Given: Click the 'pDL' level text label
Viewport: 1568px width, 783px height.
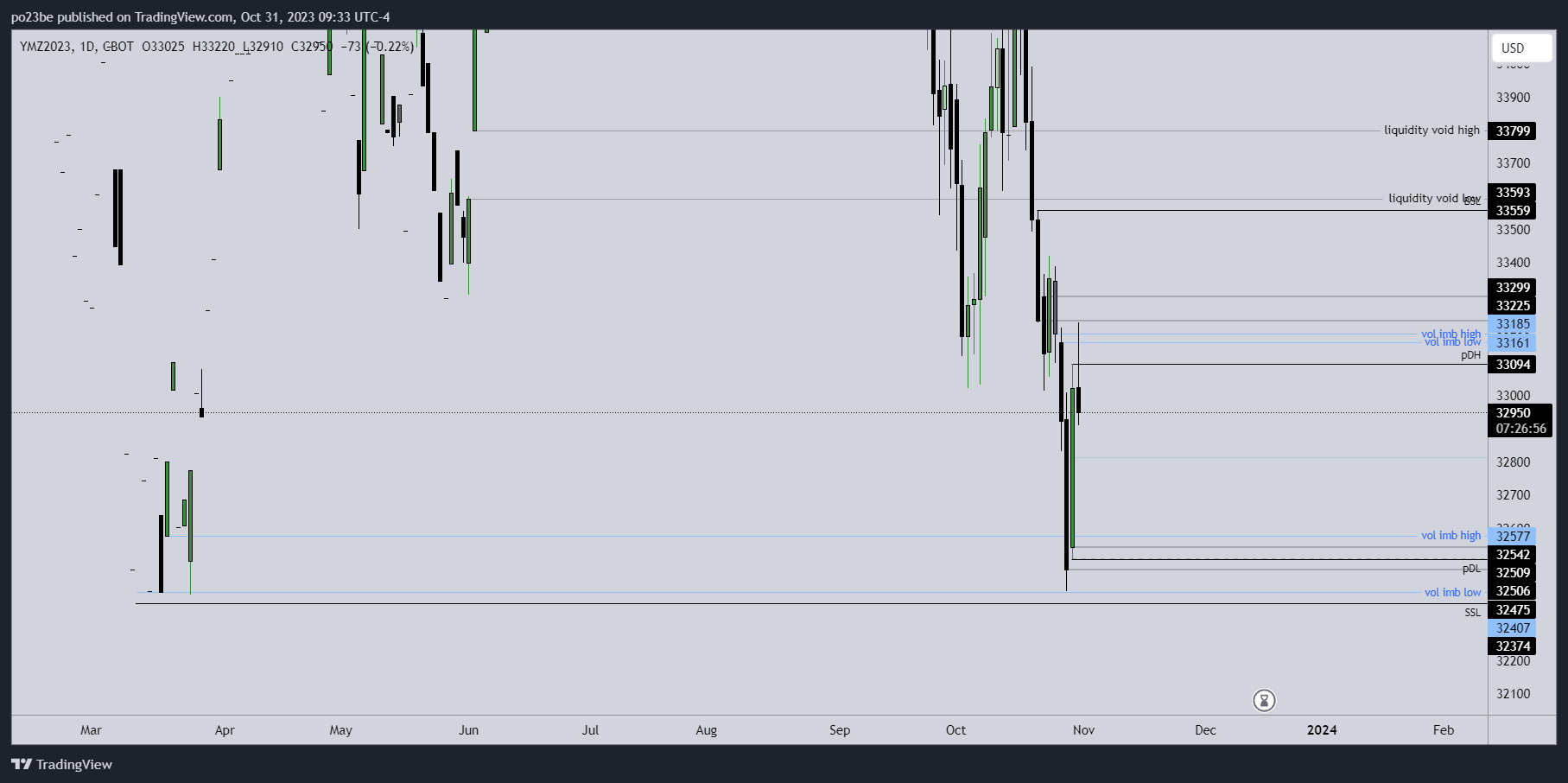Looking at the screenshot, I should [1470, 569].
